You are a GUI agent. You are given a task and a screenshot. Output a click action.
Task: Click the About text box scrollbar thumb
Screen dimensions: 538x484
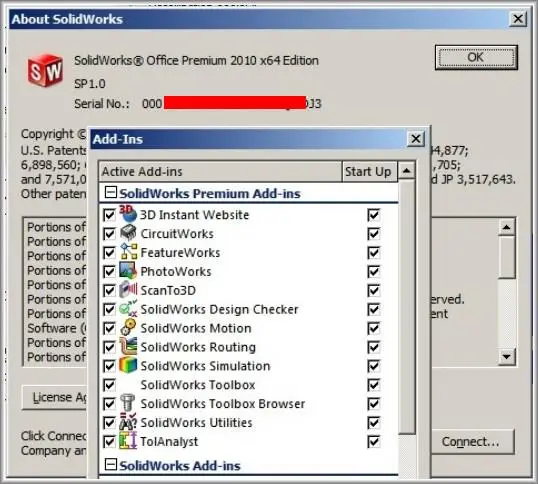(507, 257)
